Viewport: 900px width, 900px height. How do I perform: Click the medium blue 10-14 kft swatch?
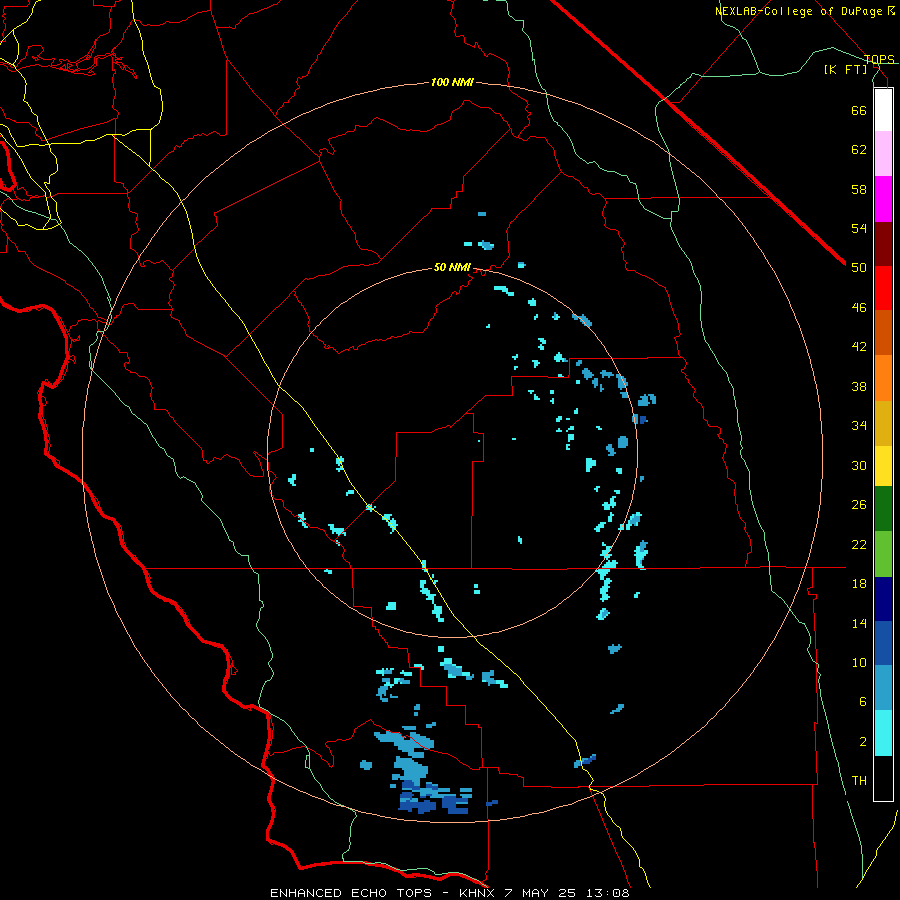coord(883,643)
